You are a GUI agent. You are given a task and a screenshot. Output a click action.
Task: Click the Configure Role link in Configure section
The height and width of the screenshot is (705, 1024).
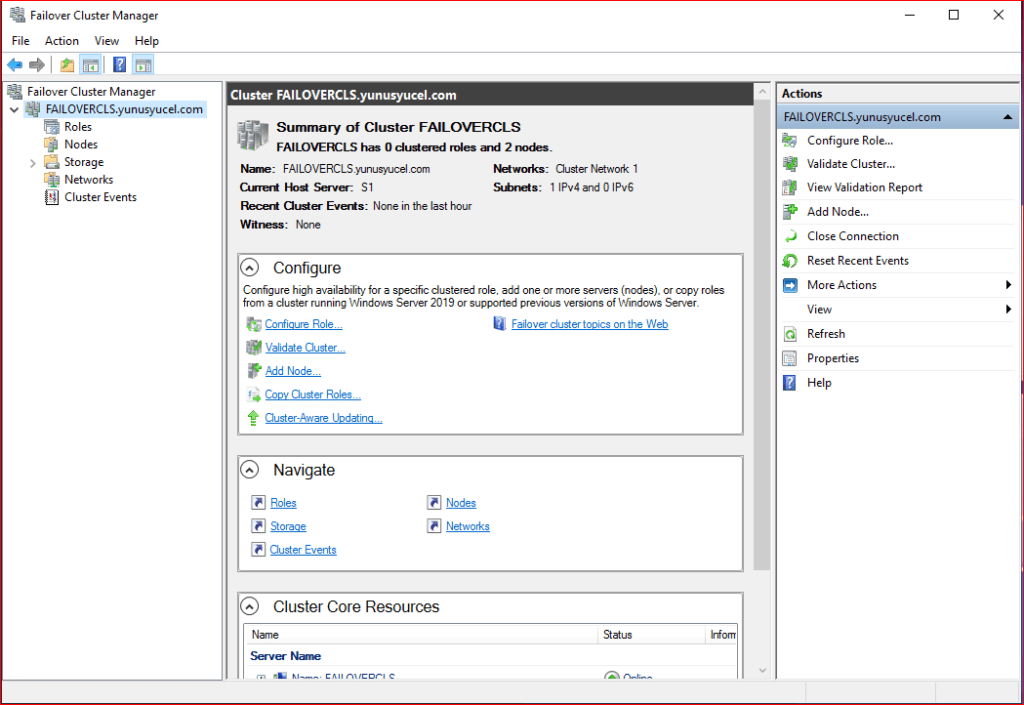303,324
